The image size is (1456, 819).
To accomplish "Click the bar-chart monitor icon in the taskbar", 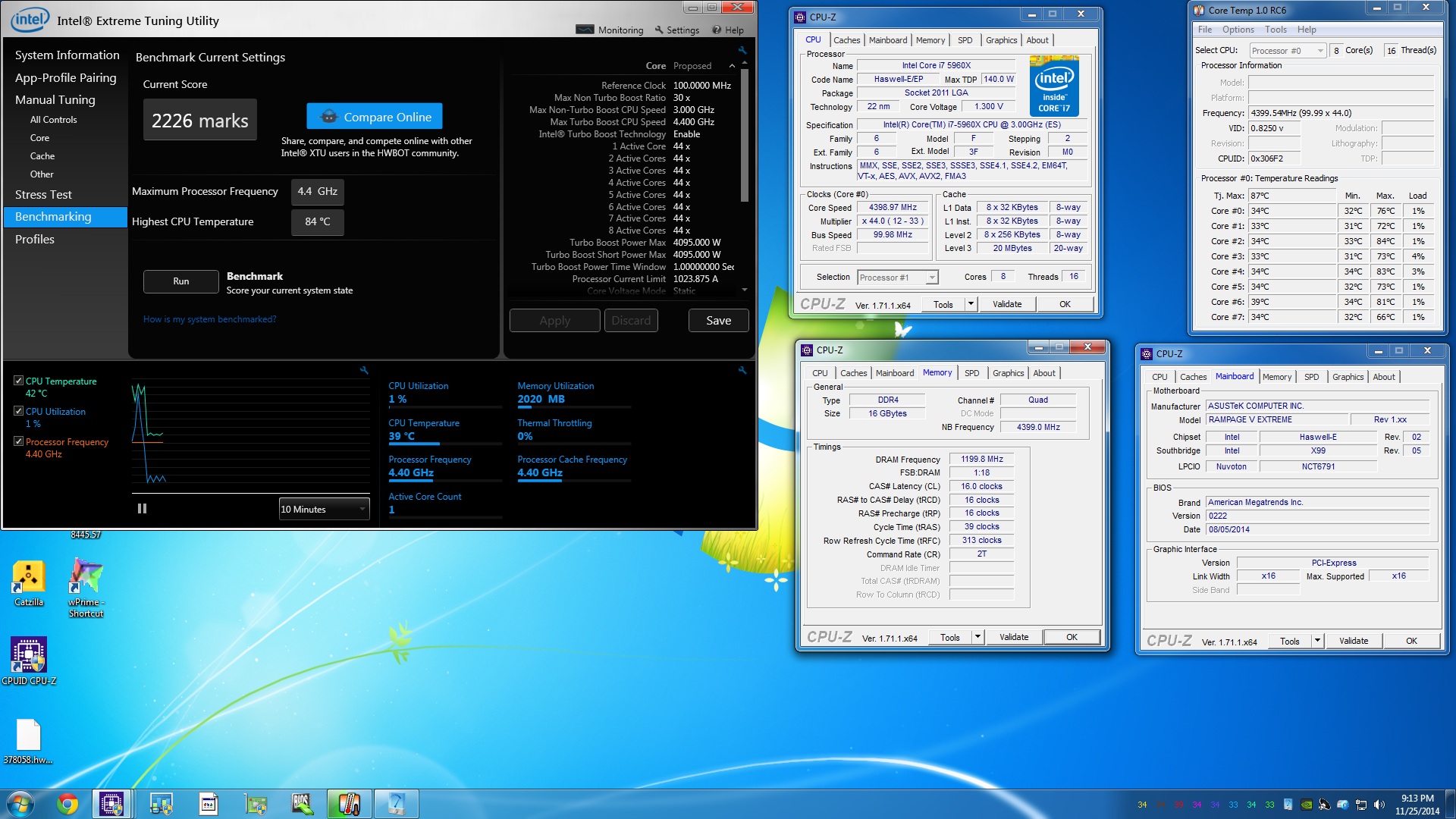I will [x=161, y=804].
